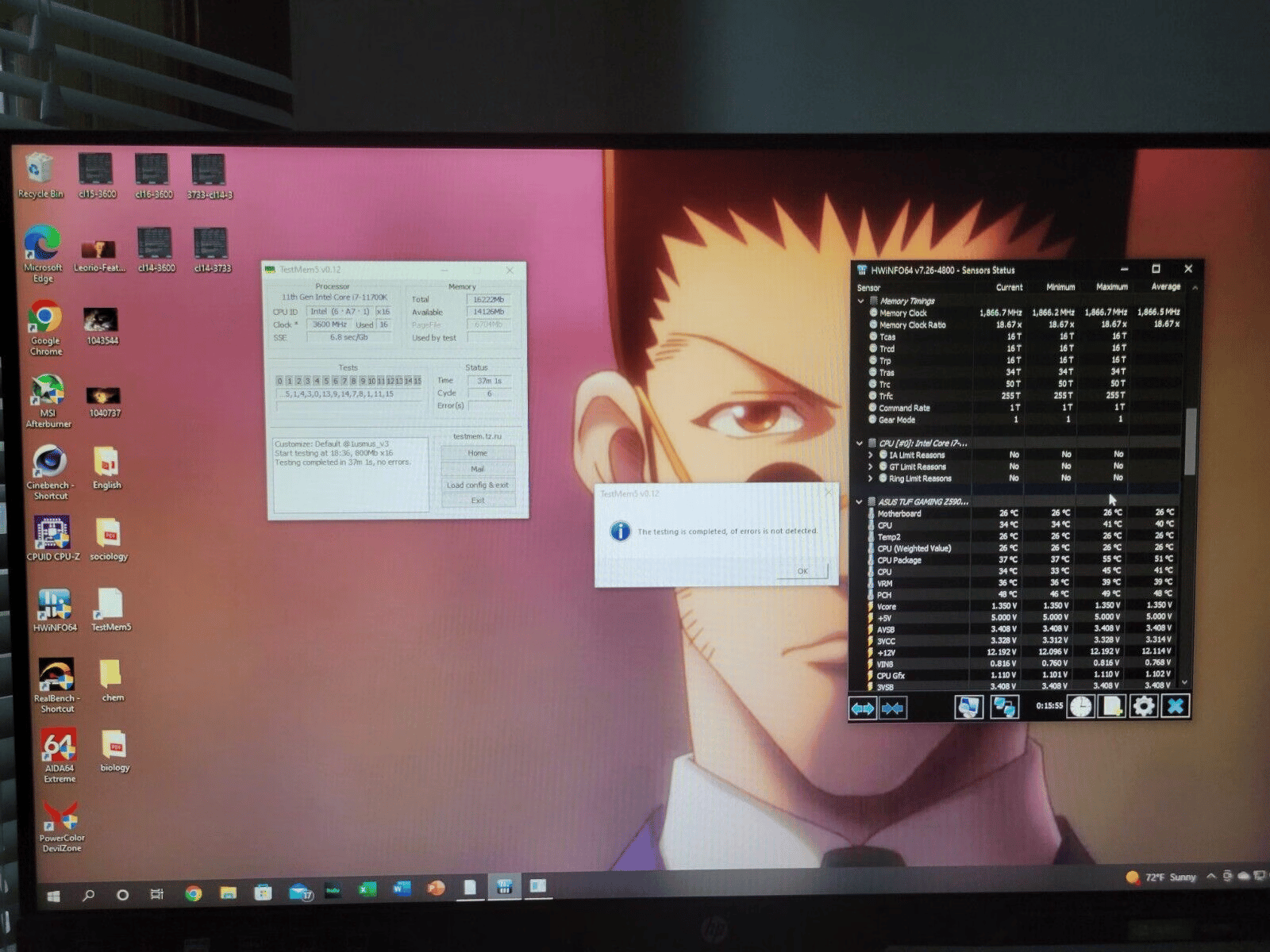Collapse the Memory Timings sensor group
The width and height of the screenshot is (1270, 952).
(860, 301)
